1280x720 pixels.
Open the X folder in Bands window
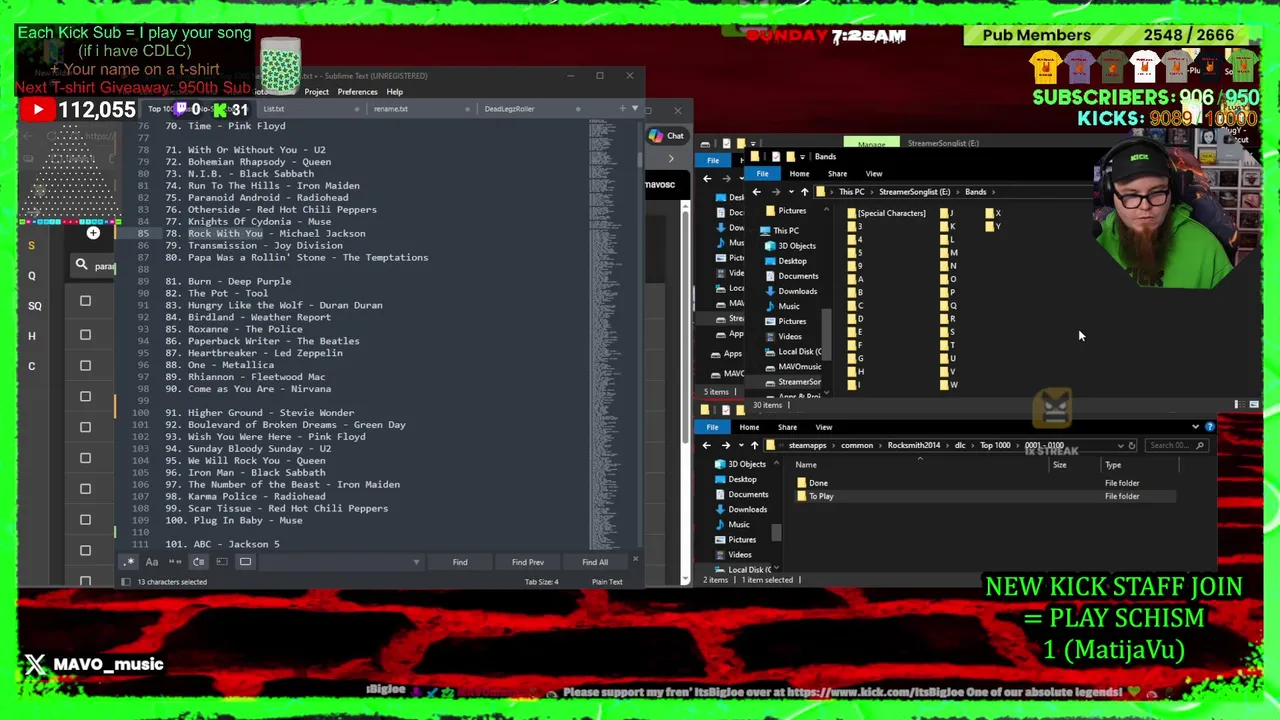[993, 213]
